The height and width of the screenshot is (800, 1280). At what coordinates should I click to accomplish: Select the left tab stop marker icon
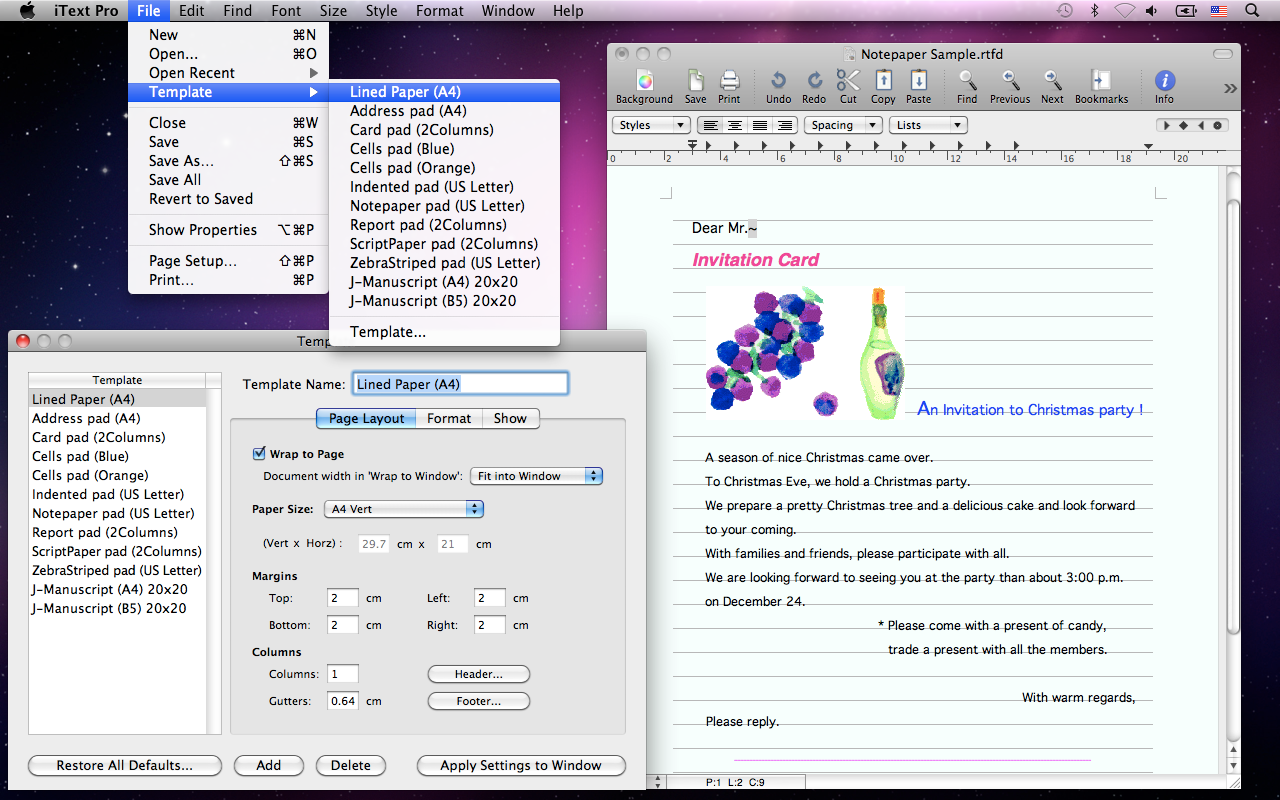pos(1165,125)
